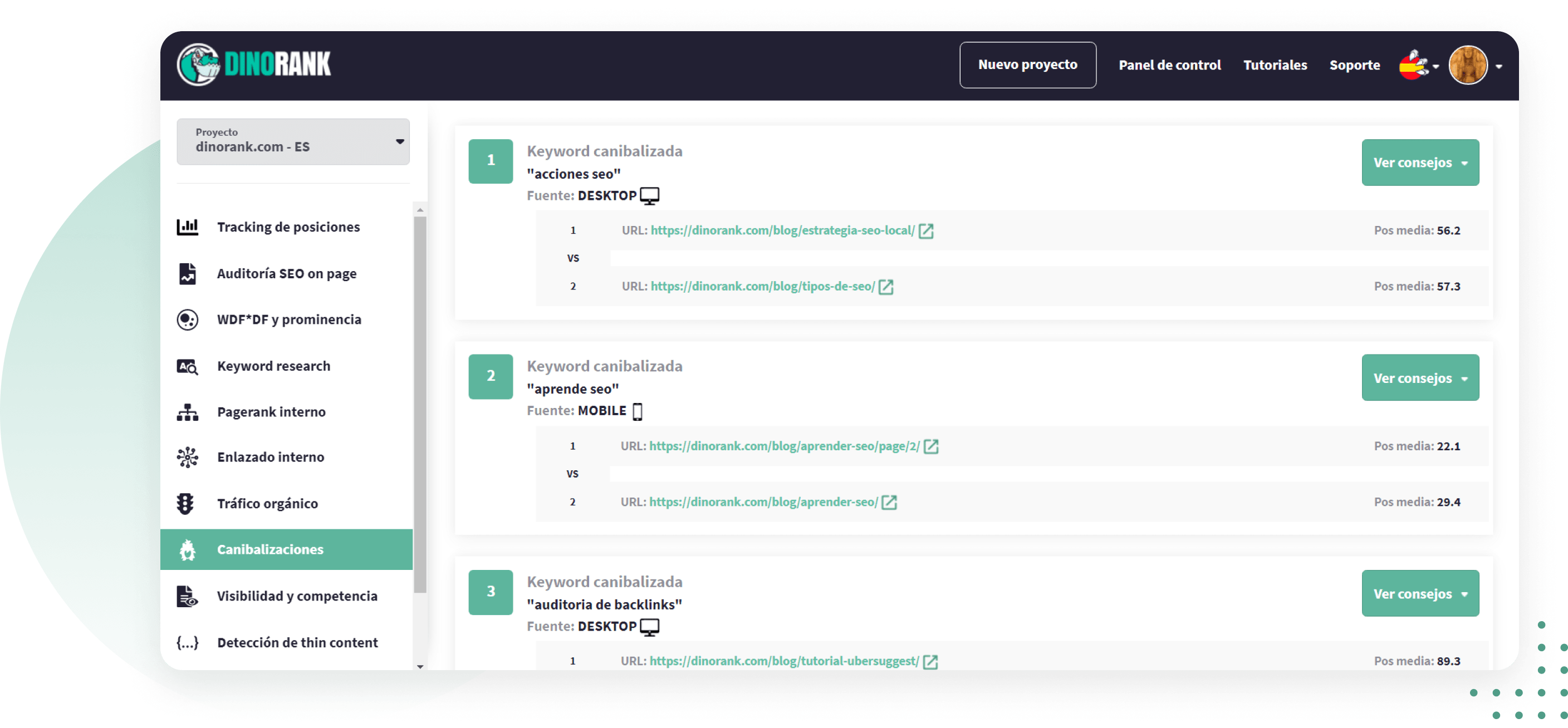Screen dimensions: 1568x728
Task: Open external link icon for aprender-seo/page/2
Action: coord(930,446)
